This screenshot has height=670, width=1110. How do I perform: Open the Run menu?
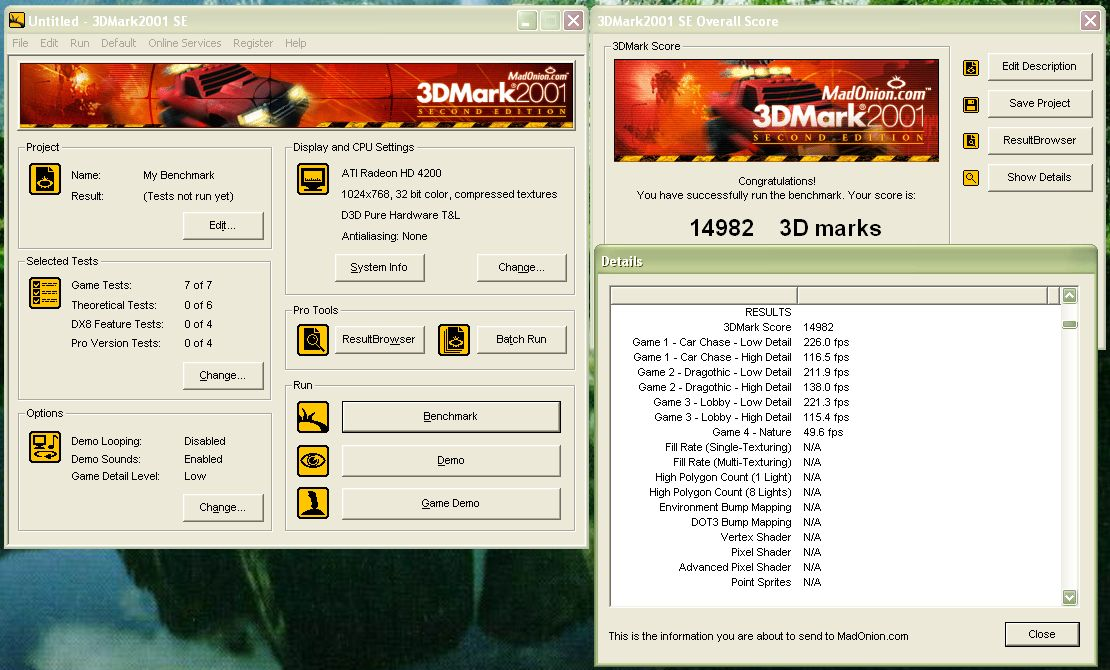79,43
